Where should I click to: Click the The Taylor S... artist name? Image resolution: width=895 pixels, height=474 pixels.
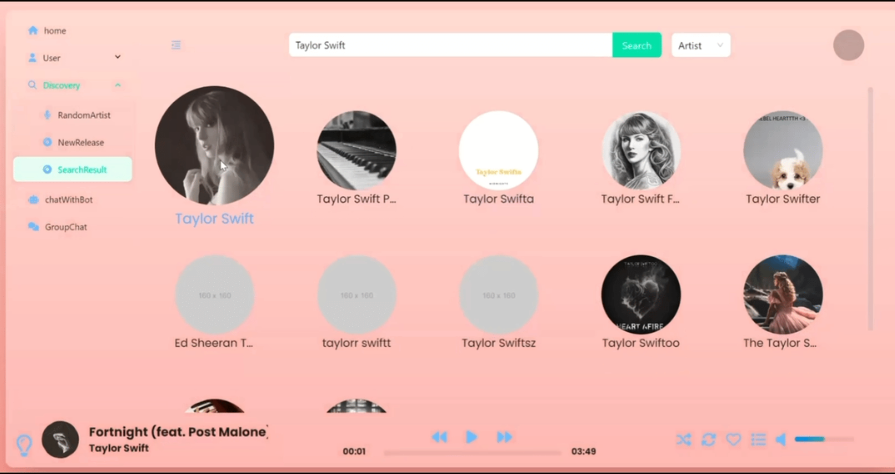(780, 343)
